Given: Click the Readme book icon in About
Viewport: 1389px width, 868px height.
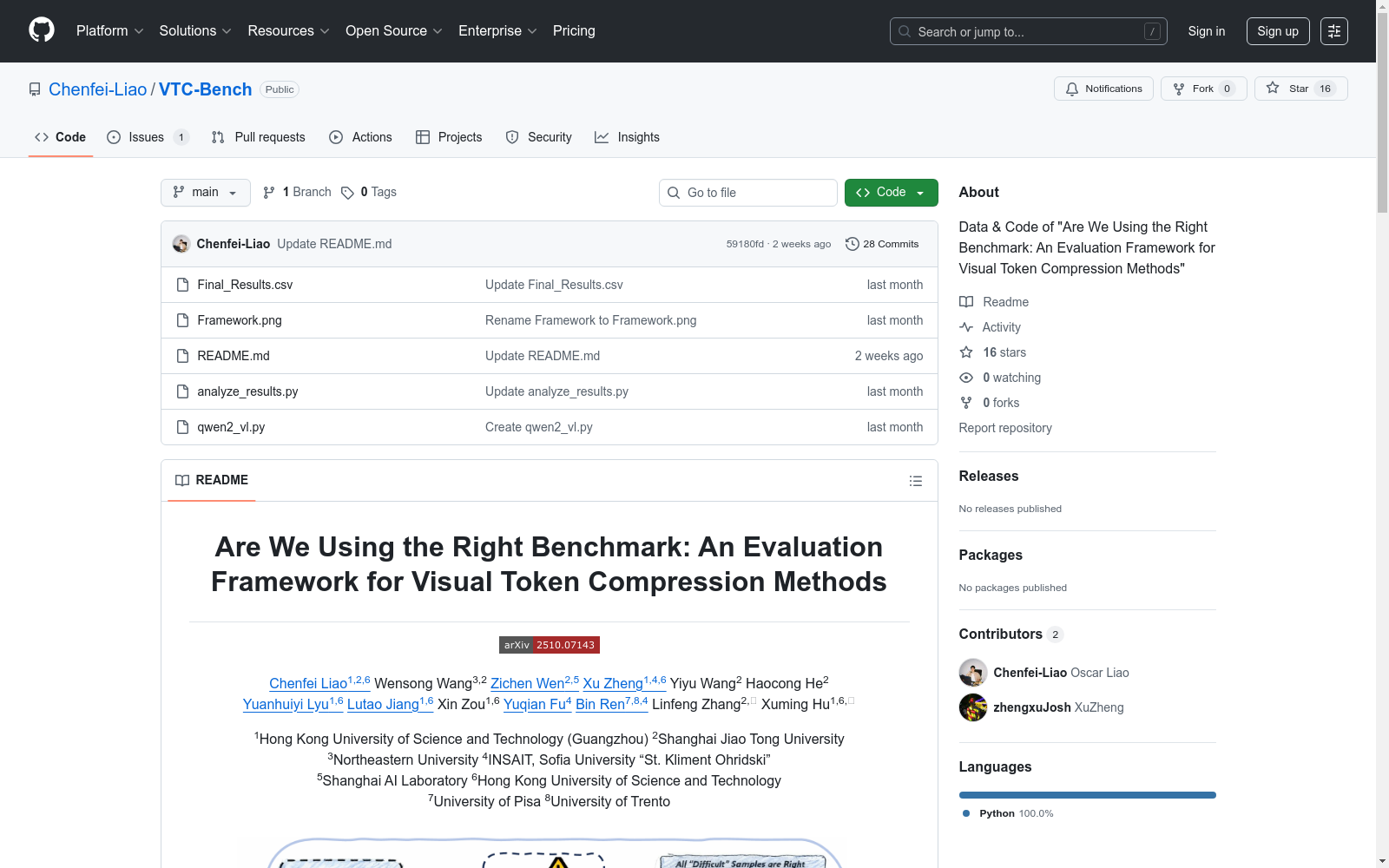Looking at the screenshot, I should click(x=966, y=302).
